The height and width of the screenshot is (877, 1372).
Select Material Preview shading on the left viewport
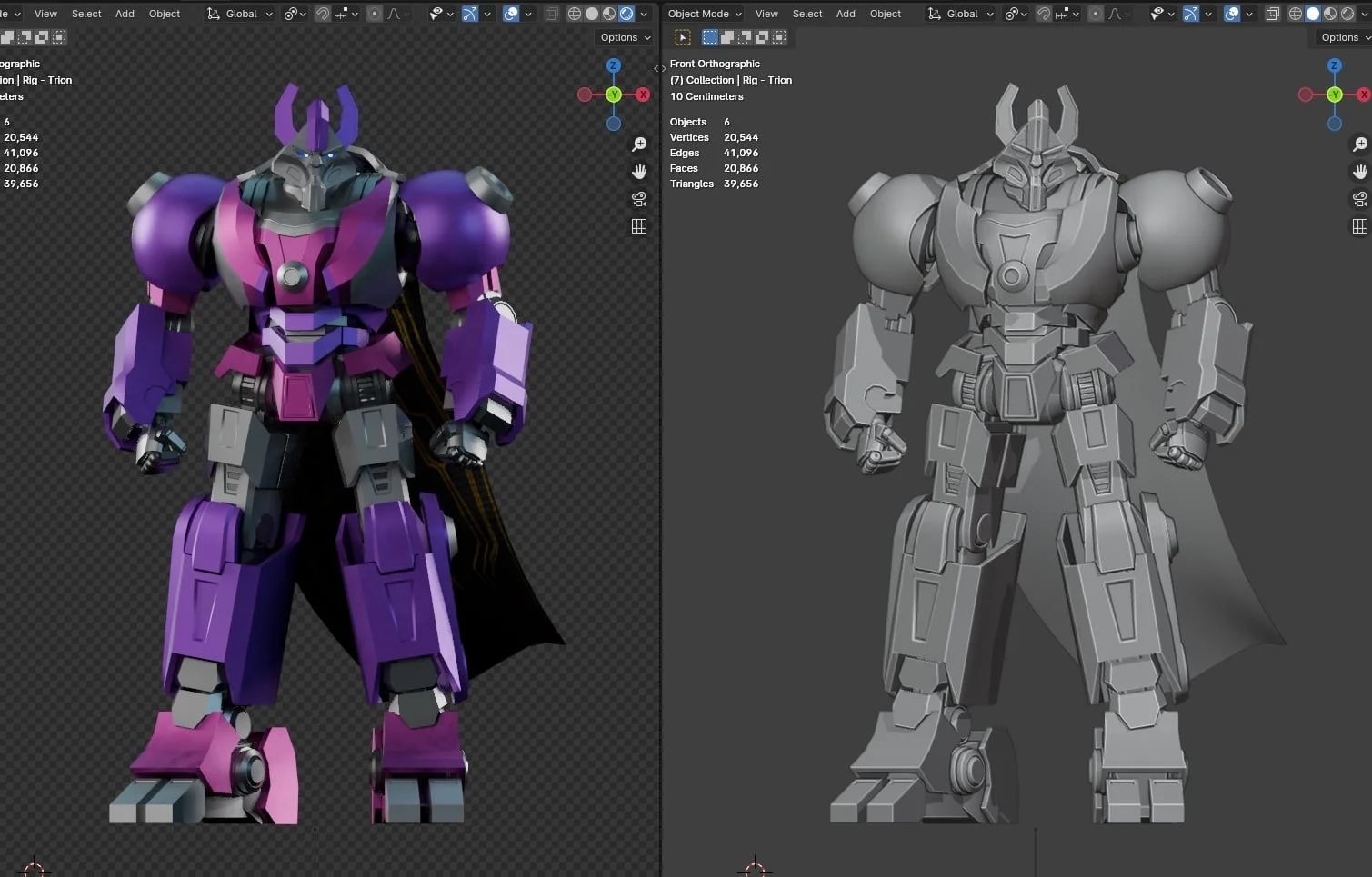tap(607, 14)
